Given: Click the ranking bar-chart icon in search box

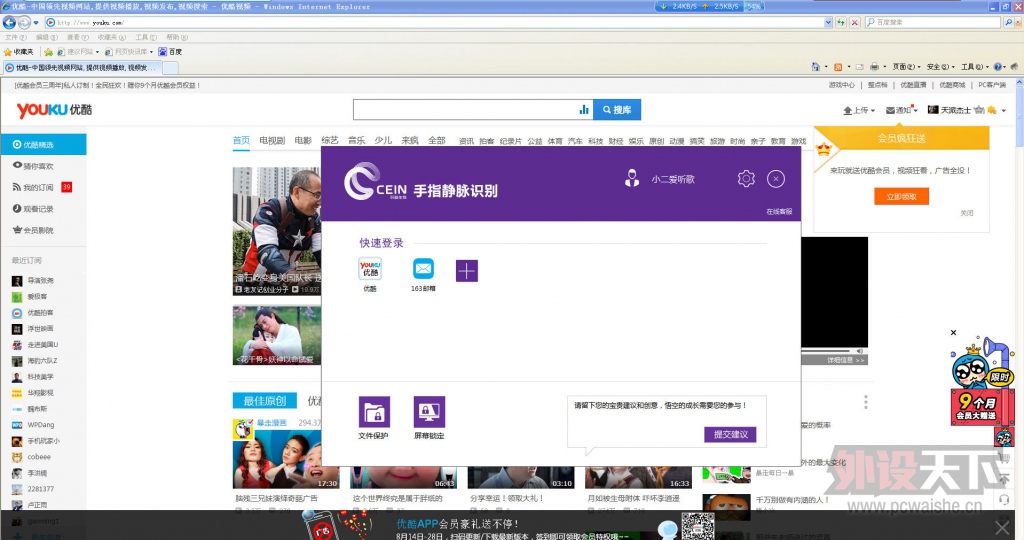Looking at the screenshot, I should click(584, 110).
